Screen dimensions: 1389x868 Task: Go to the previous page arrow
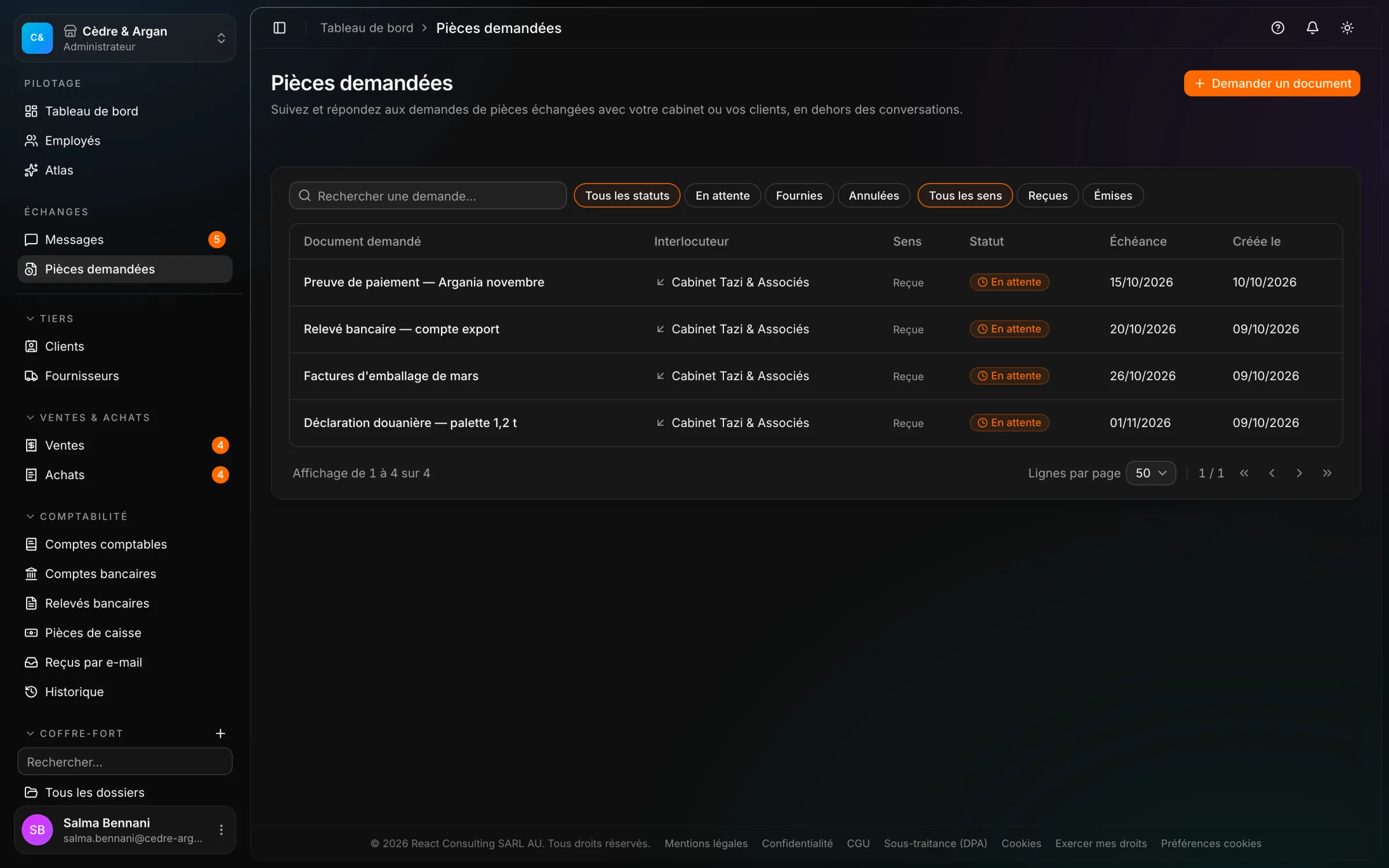click(x=1272, y=473)
